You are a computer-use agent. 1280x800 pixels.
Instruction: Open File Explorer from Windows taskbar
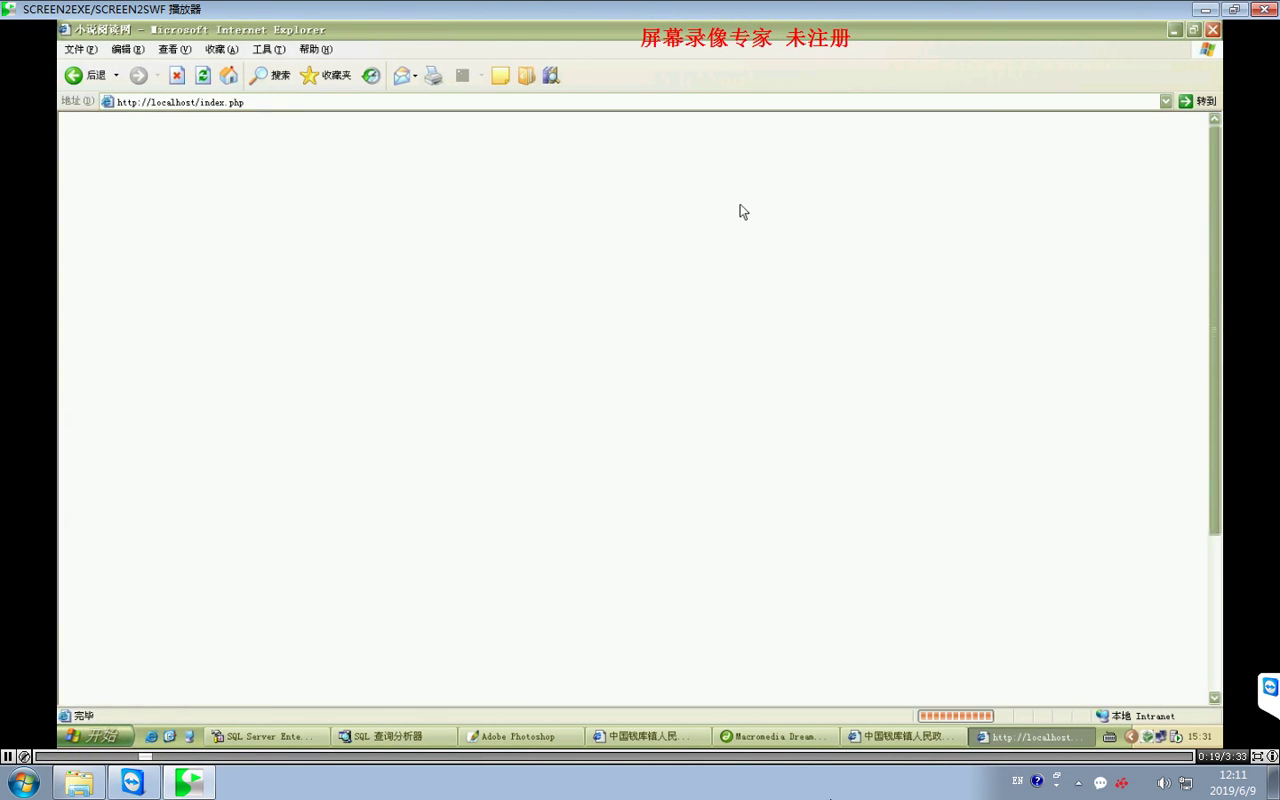(x=79, y=782)
